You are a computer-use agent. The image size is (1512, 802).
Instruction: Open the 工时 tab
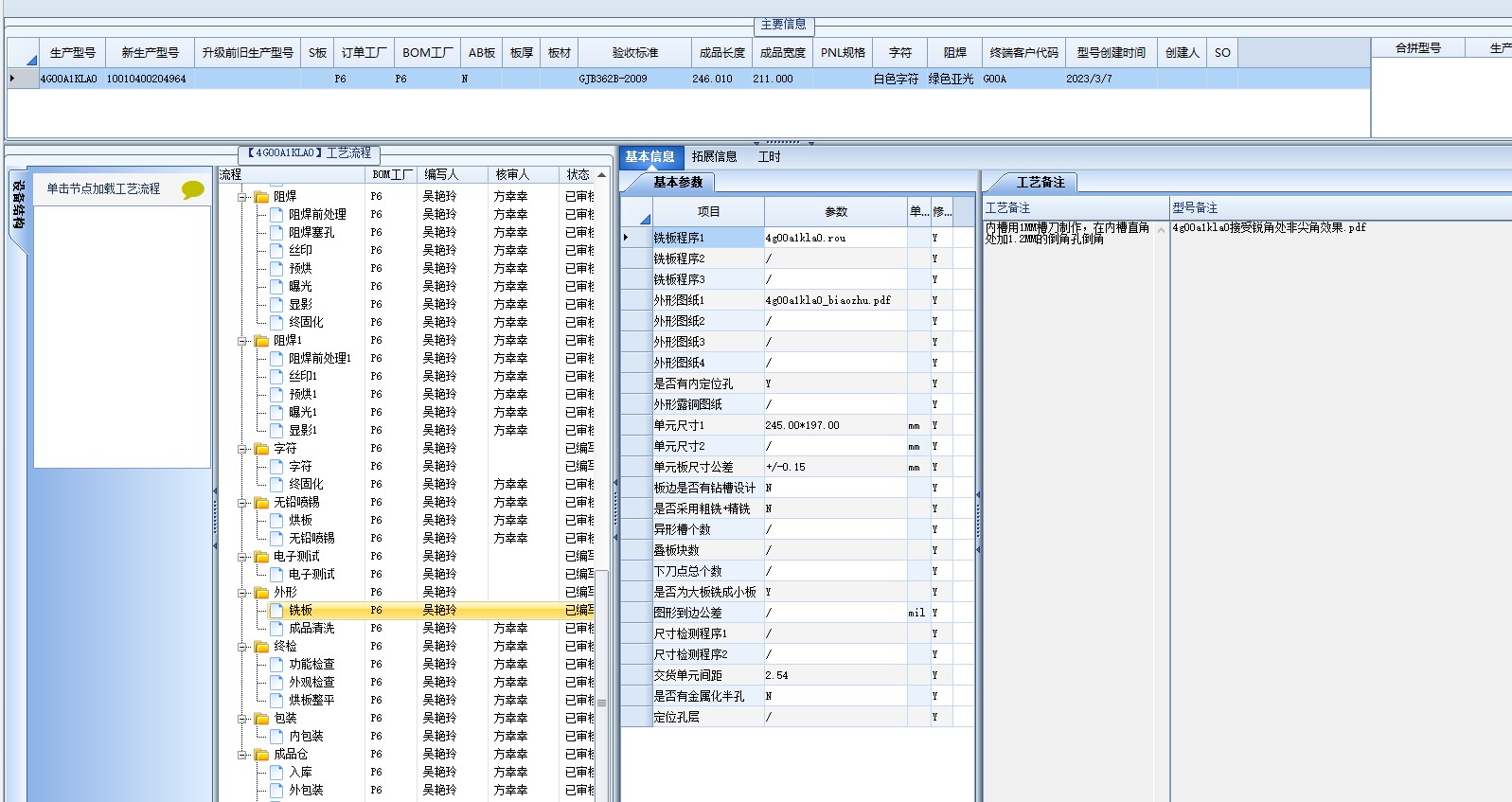pos(769,157)
